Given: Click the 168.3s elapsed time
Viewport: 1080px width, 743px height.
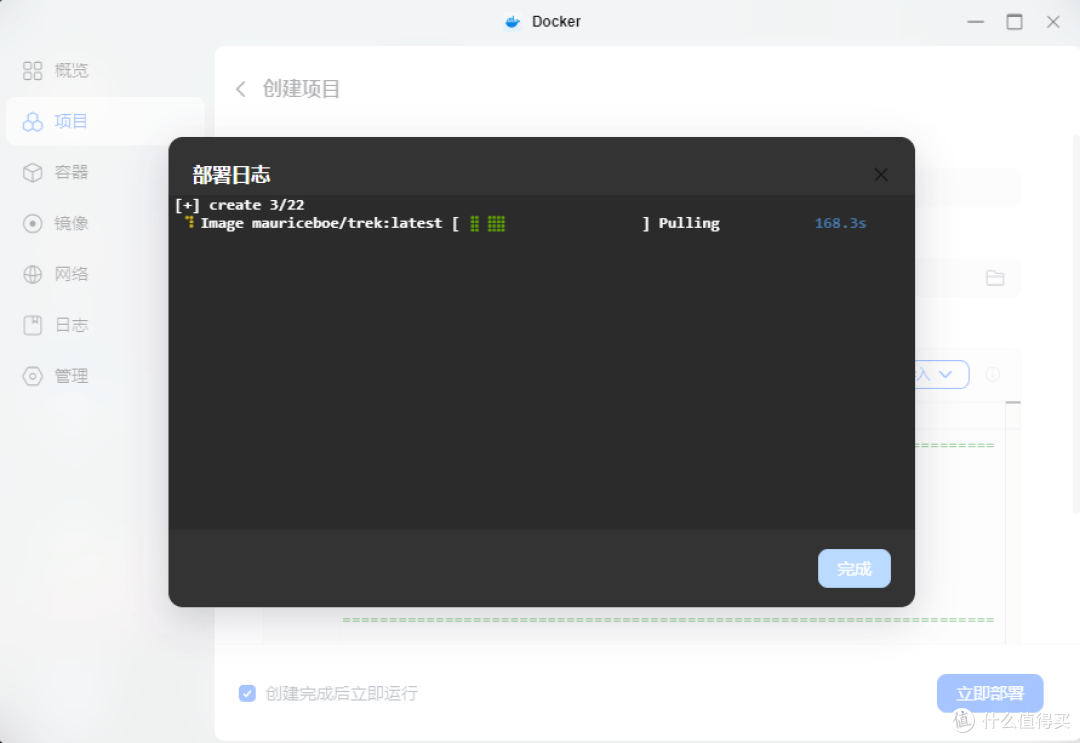Looking at the screenshot, I should coord(840,223).
